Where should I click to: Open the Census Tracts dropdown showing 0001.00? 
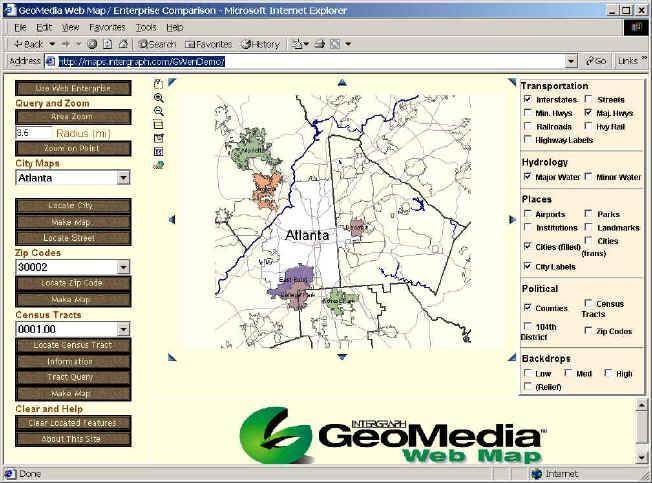point(123,329)
